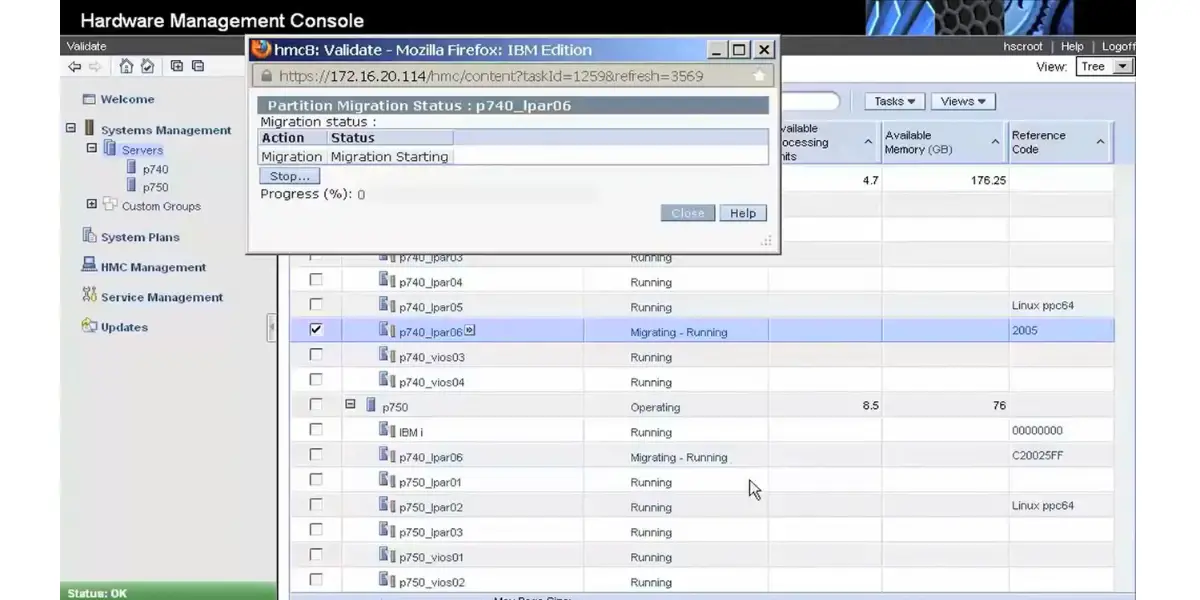Check the p740_lpar05 row checkbox
1200x600 pixels.
316,305
